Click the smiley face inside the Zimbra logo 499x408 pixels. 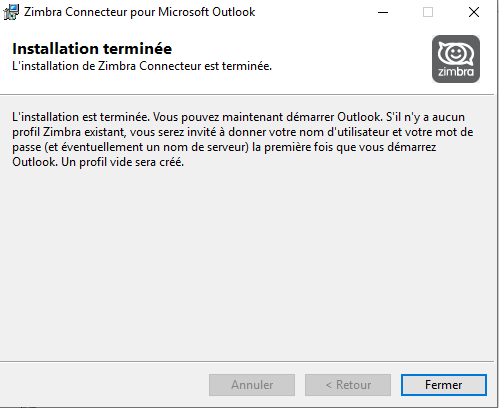(x=456, y=53)
